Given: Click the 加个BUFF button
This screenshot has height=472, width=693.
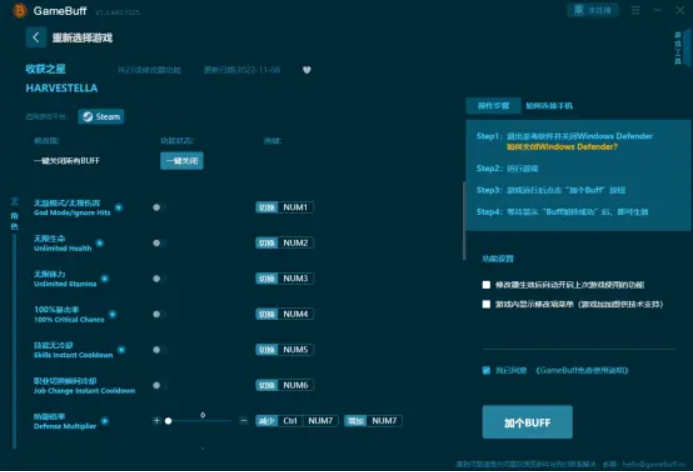Looking at the screenshot, I should [527, 422].
